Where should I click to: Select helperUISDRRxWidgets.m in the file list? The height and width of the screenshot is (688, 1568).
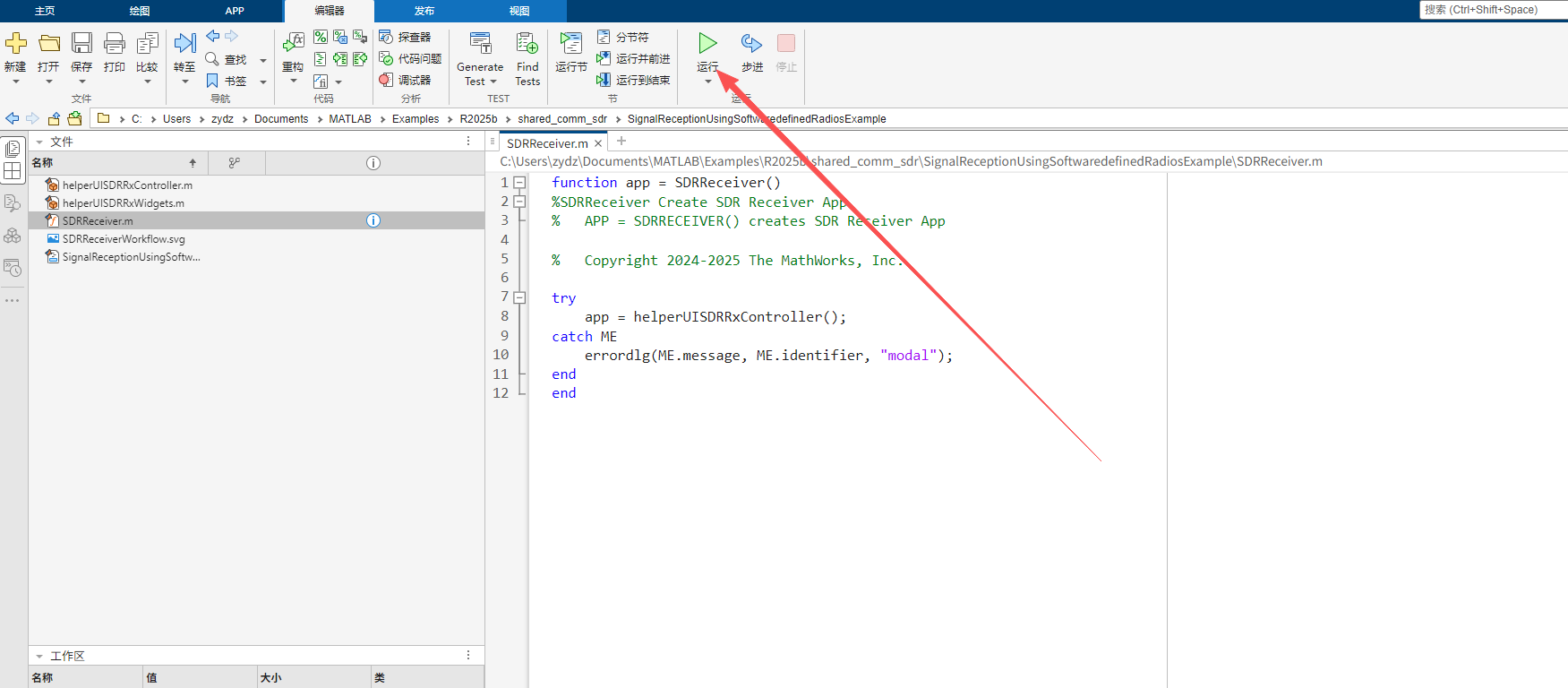124,202
